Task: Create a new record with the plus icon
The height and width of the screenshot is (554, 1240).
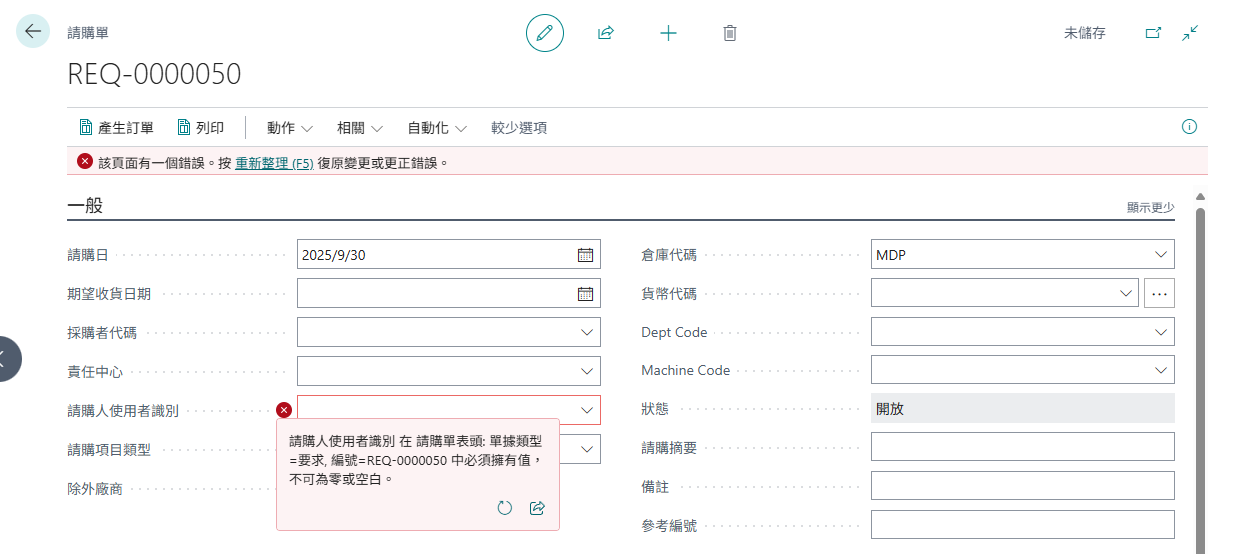Action: click(668, 33)
